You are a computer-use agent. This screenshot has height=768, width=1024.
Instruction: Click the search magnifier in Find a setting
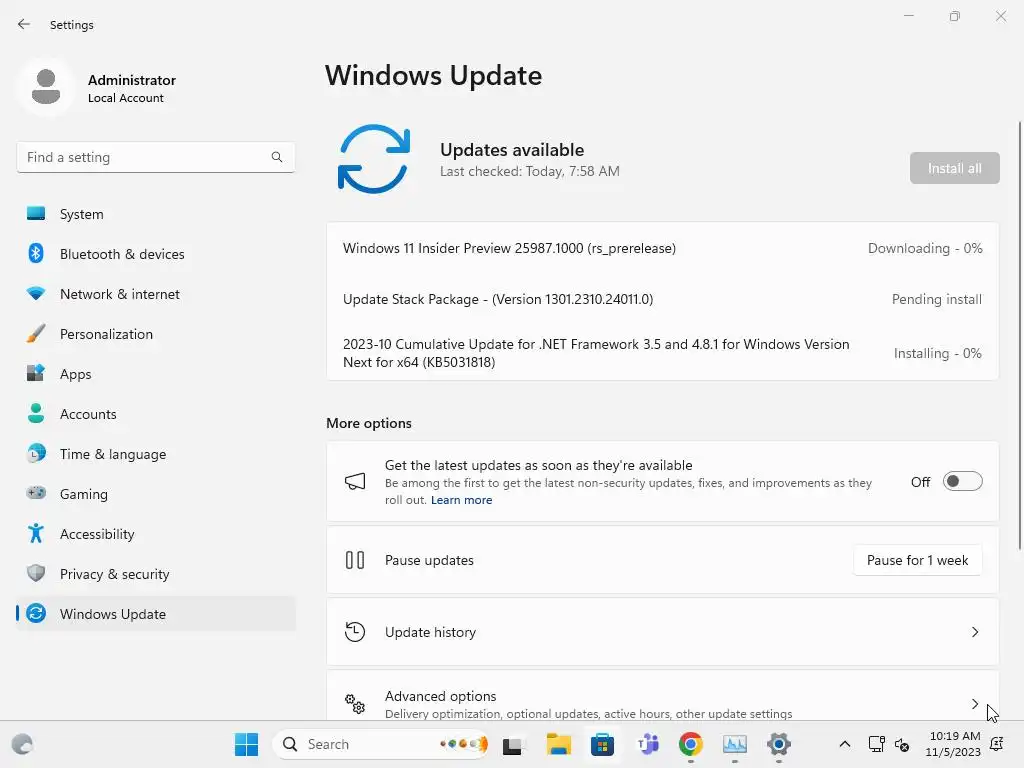(x=277, y=157)
